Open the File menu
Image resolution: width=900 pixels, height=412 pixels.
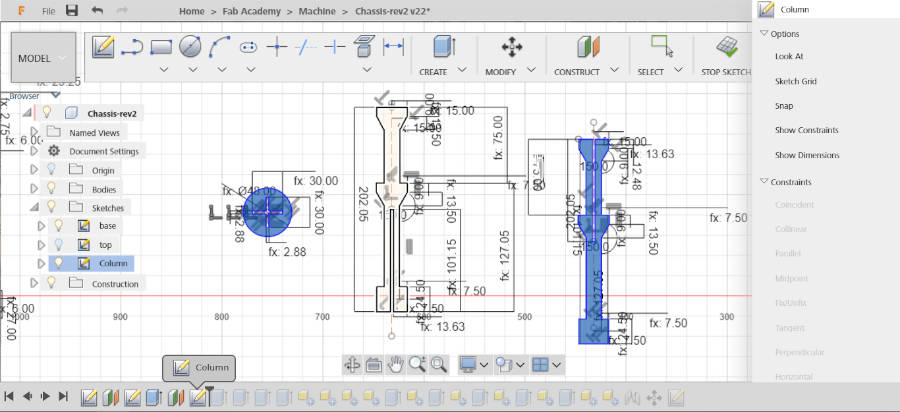pyautogui.click(x=49, y=10)
